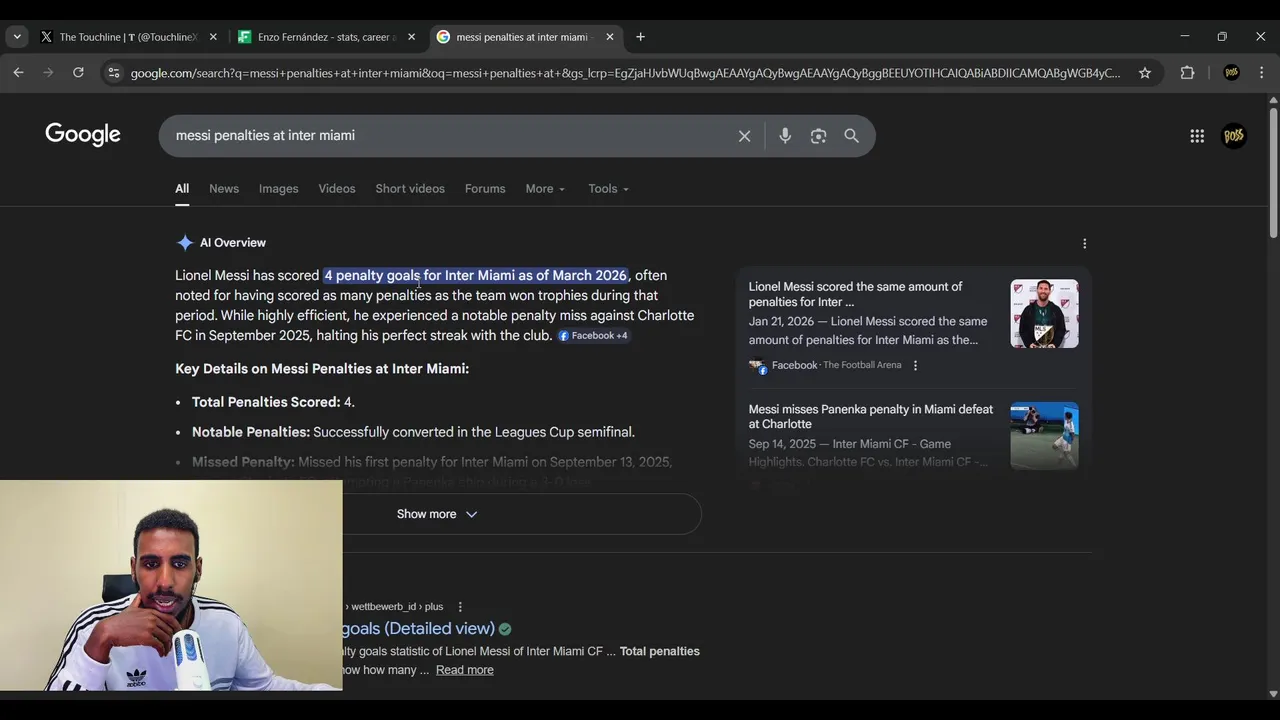Image resolution: width=1280 pixels, height=720 pixels.
Task: Switch to Videos results
Action: (x=337, y=189)
